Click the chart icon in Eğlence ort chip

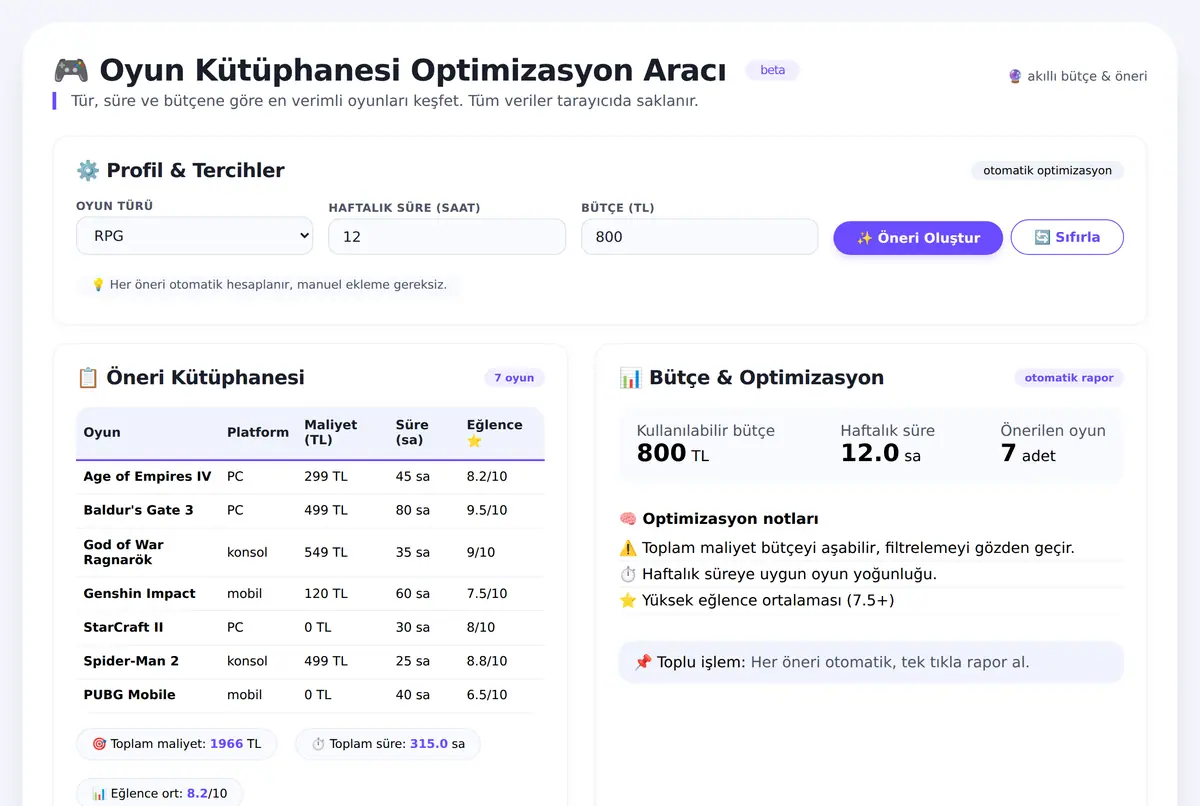click(99, 793)
